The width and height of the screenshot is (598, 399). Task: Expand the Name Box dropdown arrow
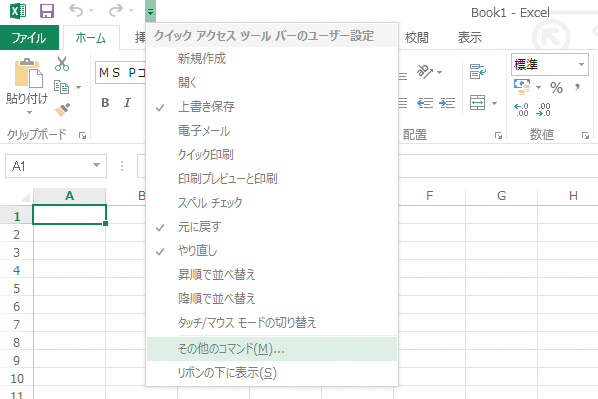pos(96,166)
